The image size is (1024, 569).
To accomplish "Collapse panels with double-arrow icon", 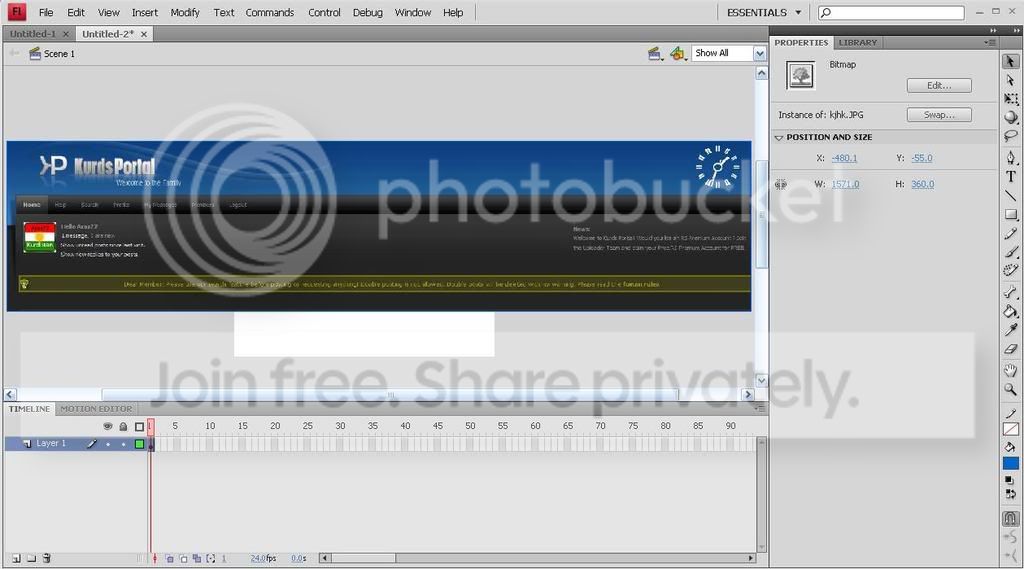I will point(993,30).
